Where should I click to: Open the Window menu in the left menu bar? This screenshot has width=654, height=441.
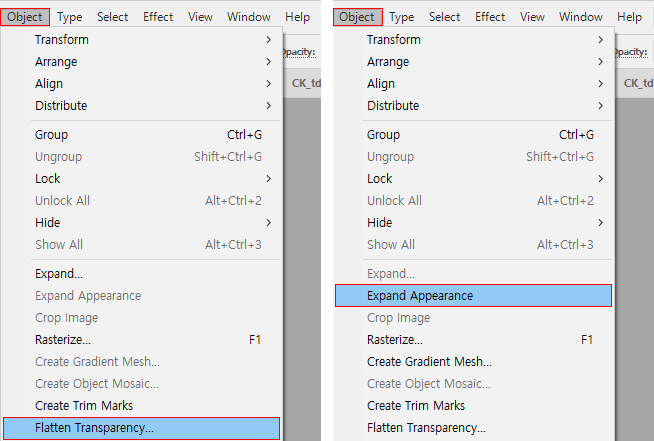[249, 16]
